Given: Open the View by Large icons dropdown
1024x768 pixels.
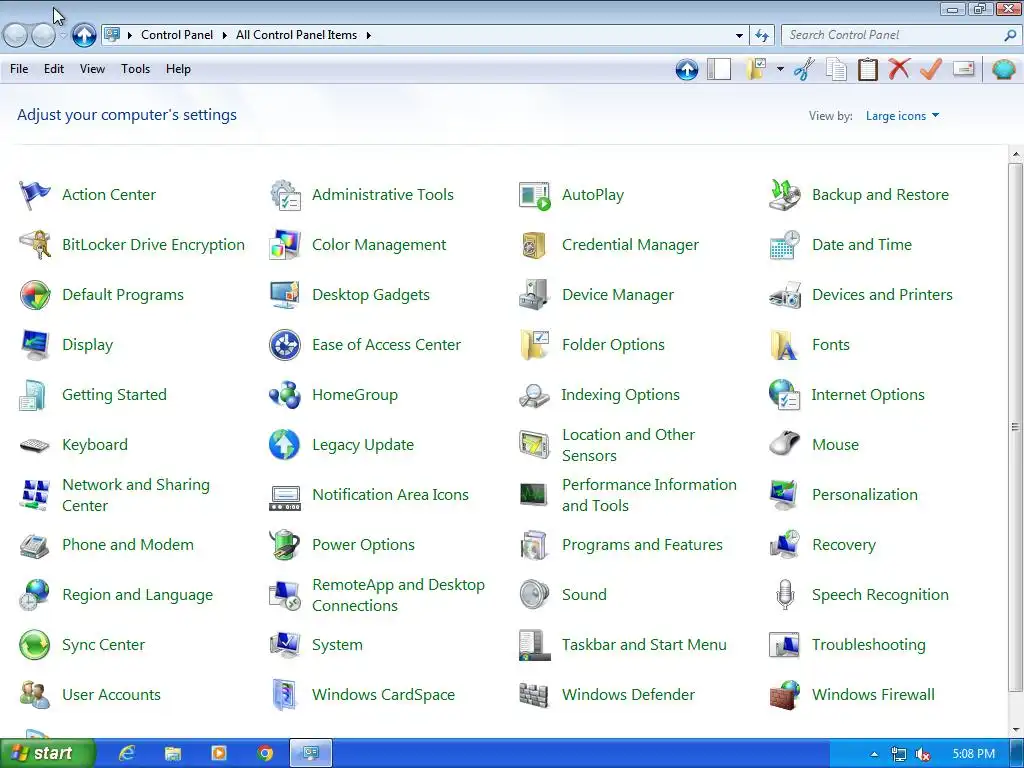Looking at the screenshot, I should pyautogui.click(x=902, y=116).
